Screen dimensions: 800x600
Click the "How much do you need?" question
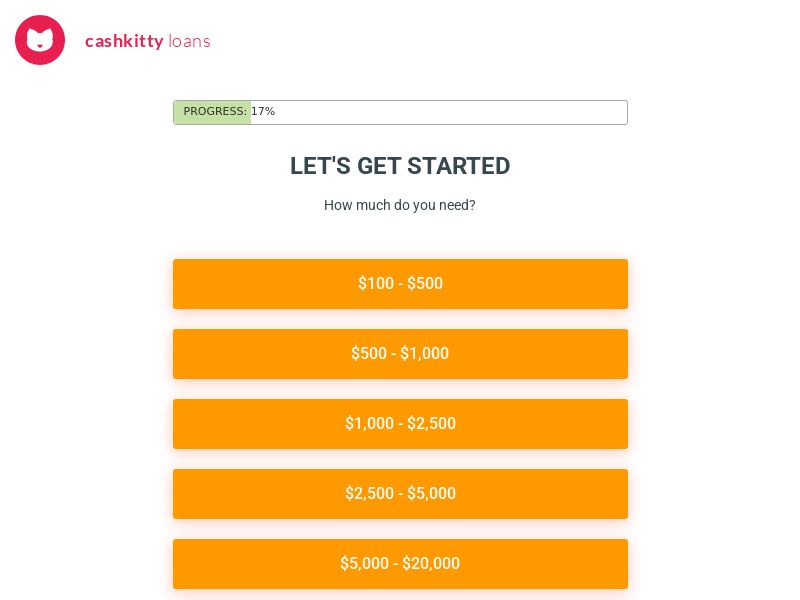point(400,205)
